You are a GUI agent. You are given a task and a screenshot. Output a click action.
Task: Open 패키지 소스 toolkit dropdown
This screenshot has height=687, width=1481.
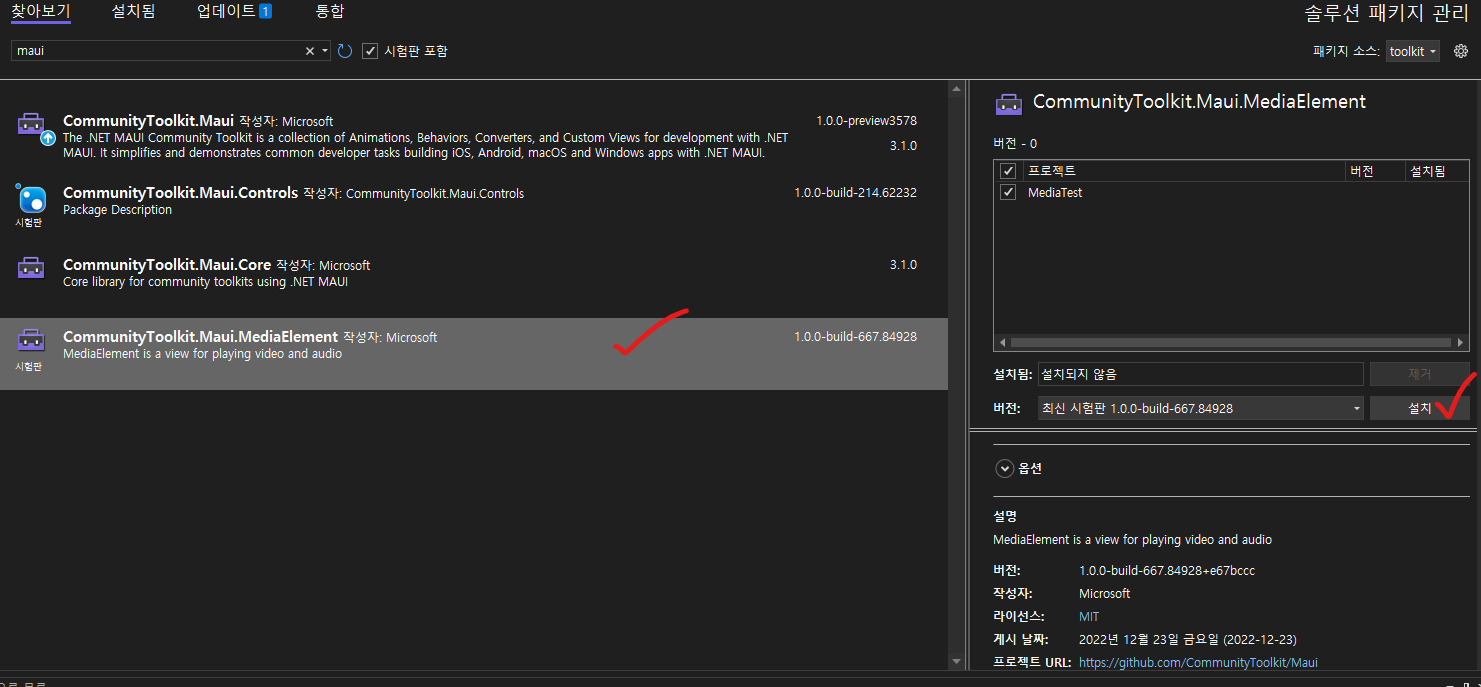(1413, 51)
